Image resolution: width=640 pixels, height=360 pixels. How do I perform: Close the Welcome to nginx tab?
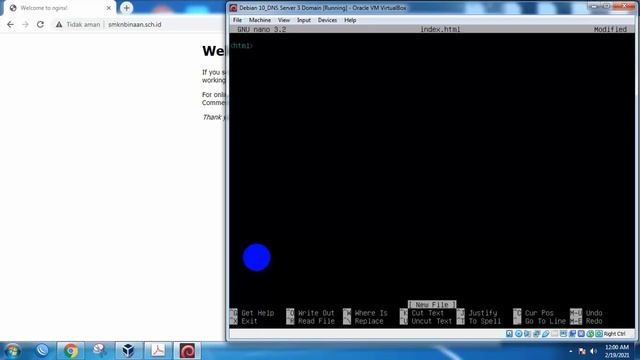point(109,8)
